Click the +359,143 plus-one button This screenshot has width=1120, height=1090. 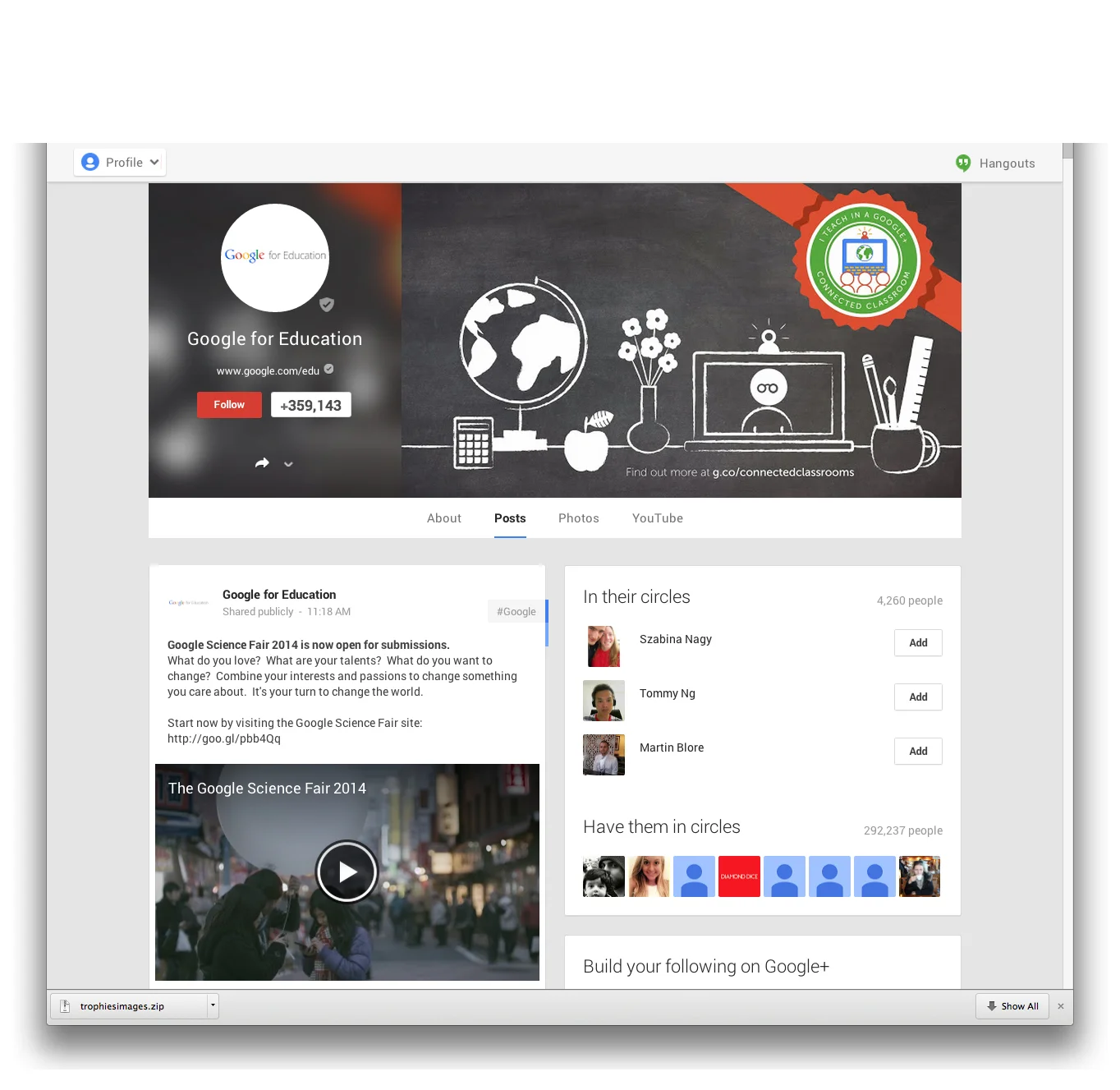(x=311, y=405)
